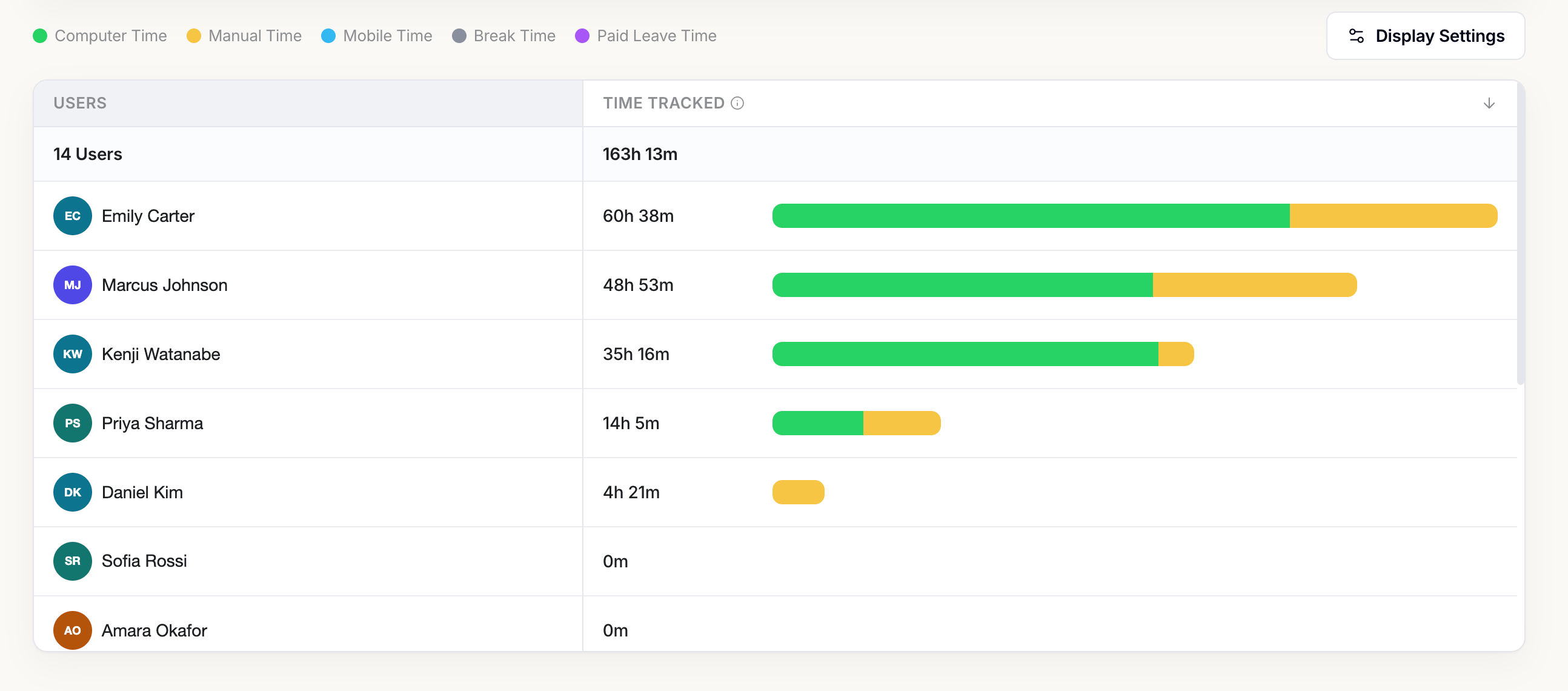Viewport: 1568px width, 691px height.
Task: Click the 4h 21m time value
Action: pos(631,492)
